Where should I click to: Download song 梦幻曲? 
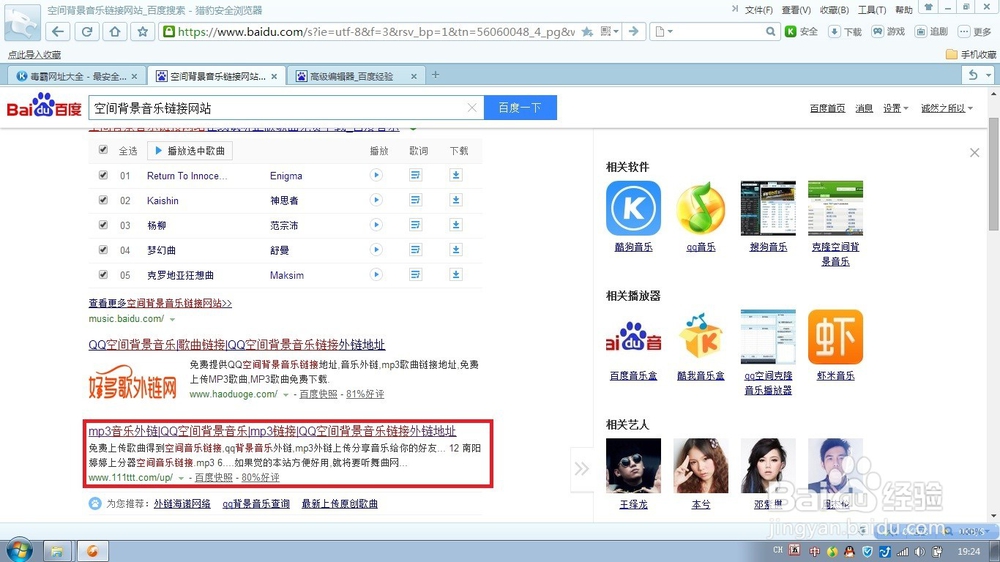click(x=456, y=249)
